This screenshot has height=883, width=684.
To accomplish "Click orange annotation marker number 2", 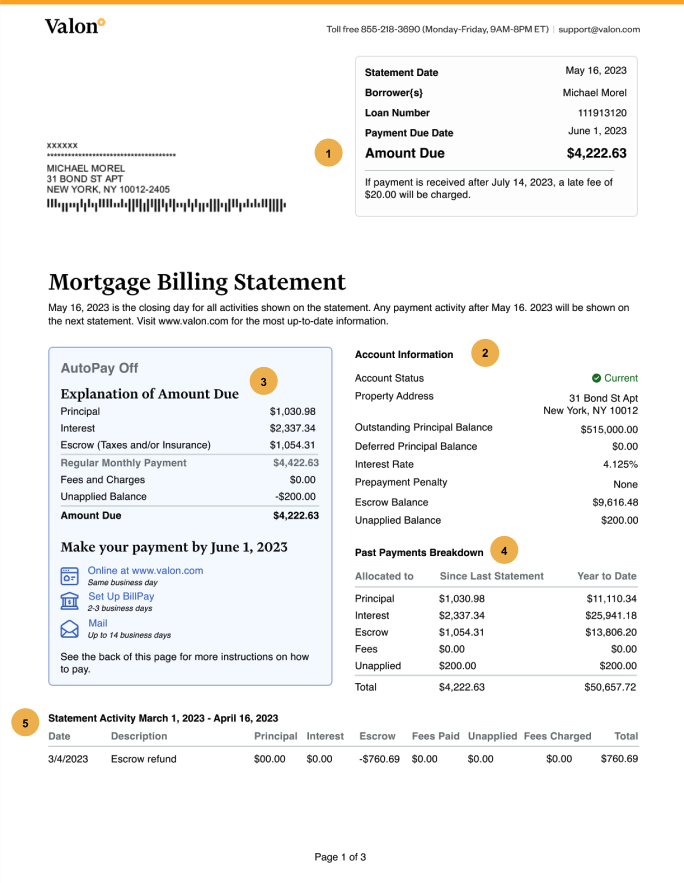I will (x=485, y=352).
